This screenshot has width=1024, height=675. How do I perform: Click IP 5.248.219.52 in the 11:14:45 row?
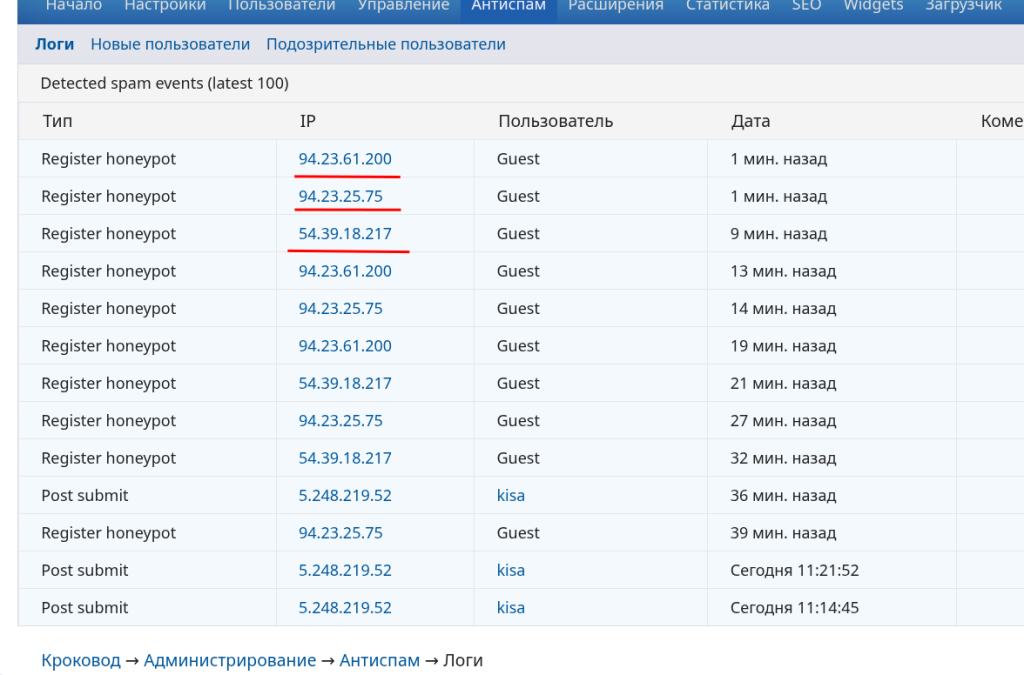pyautogui.click(x=345, y=608)
